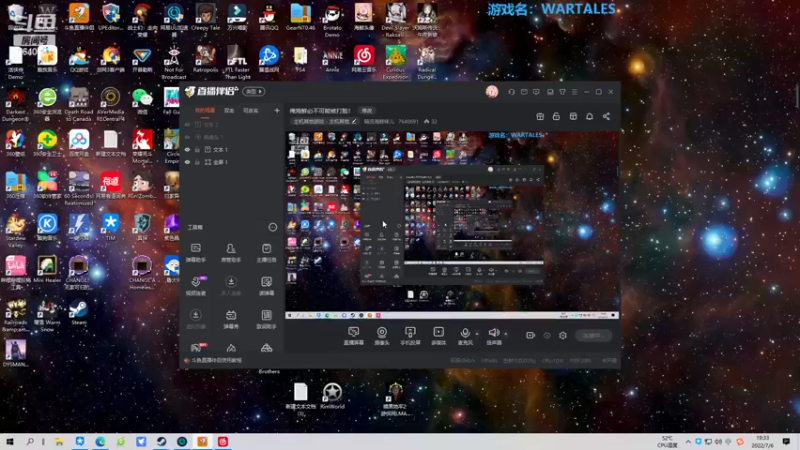The width and height of the screenshot is (800, 450).
Task: Select the 全屏 1 source row
Action: coord(231,162)
